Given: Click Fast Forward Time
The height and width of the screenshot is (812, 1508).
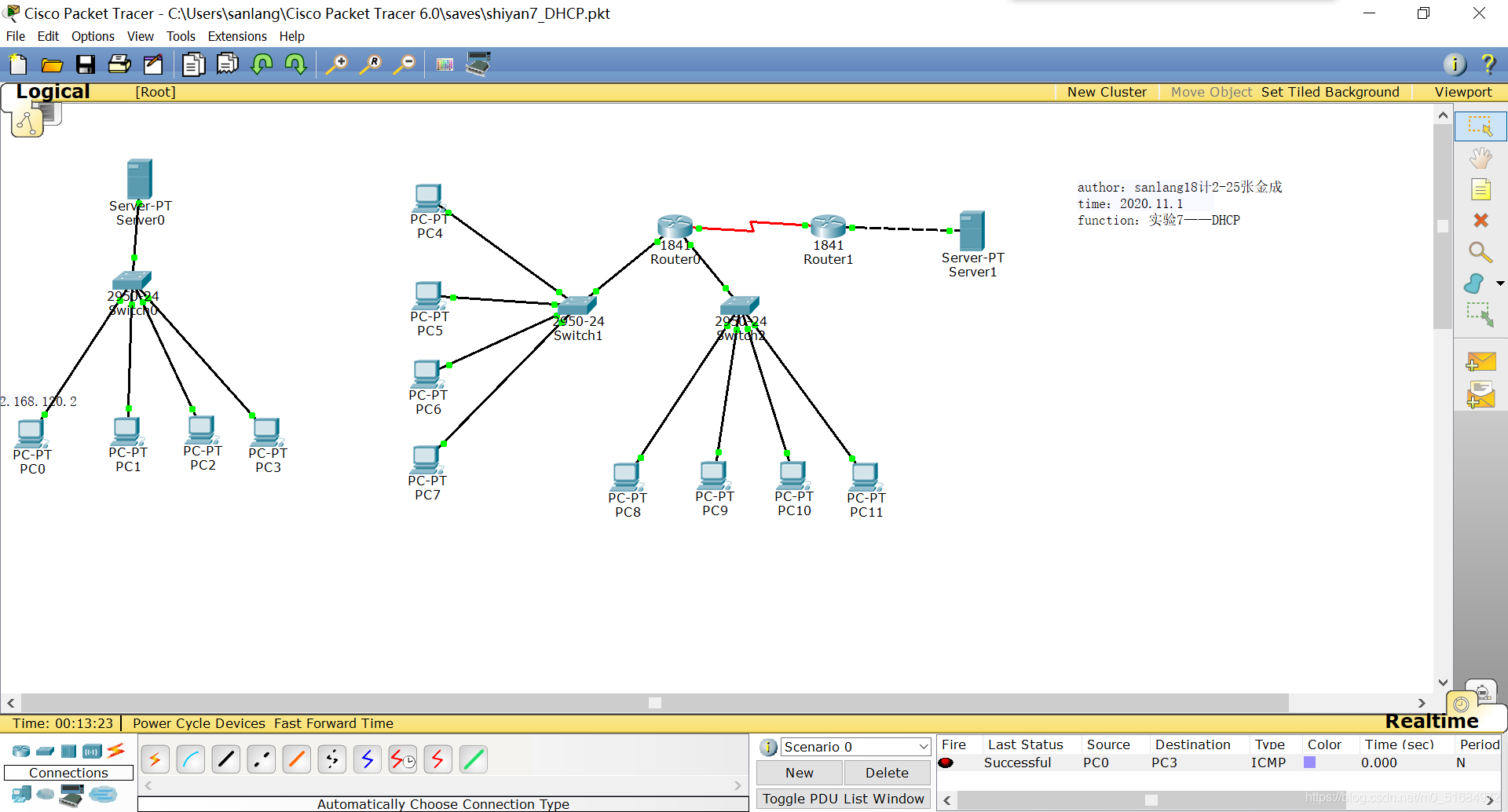Looking at the screenshot, I should [334, 723].
